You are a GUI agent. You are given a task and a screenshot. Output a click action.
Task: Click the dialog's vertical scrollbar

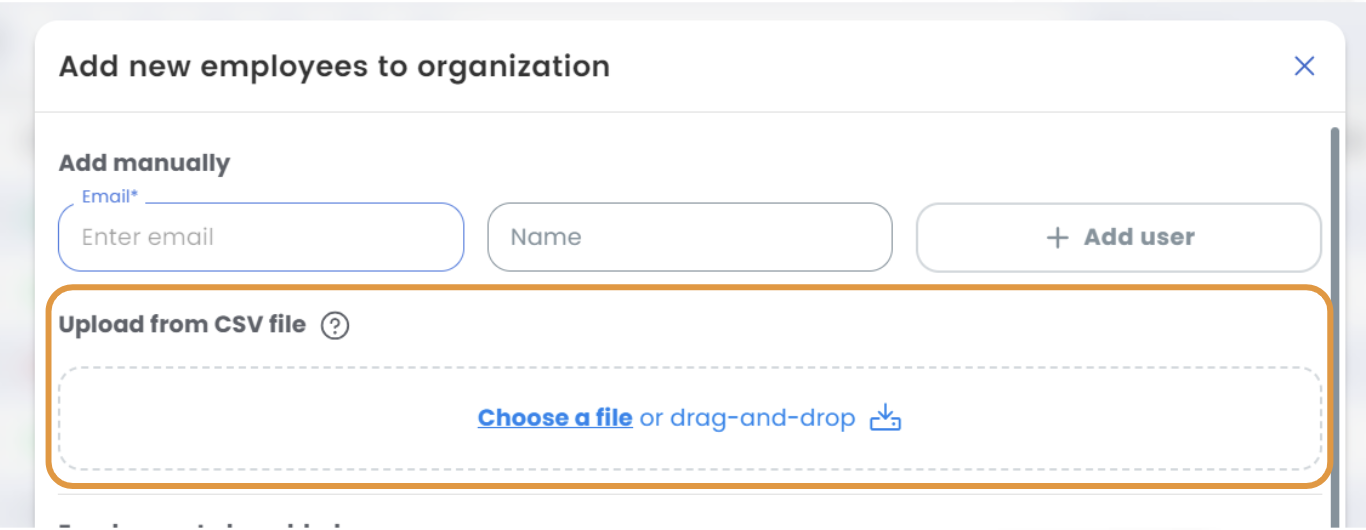[x=1334, y=320]
